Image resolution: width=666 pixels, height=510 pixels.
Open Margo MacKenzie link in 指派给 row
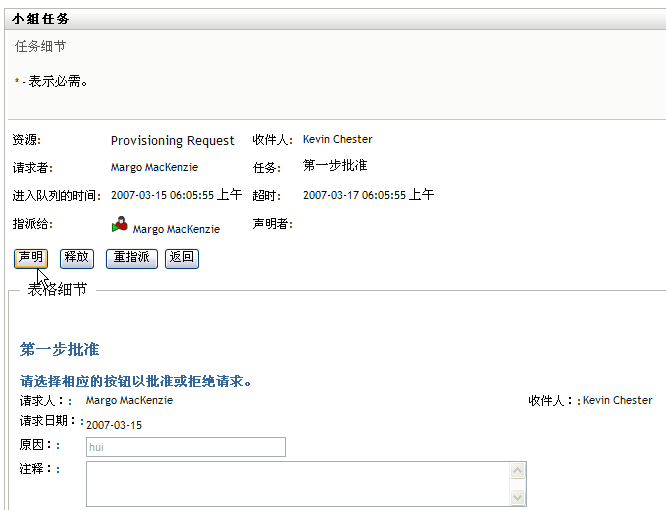click(x=176, y=229)
